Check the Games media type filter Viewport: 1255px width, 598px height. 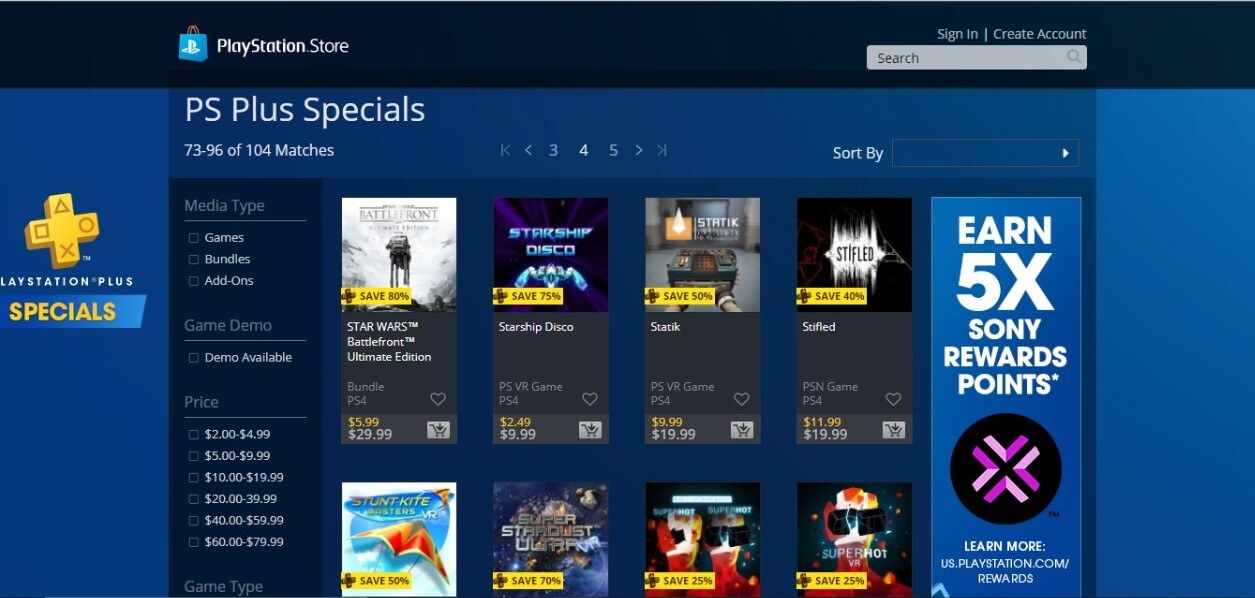point(193,238)
